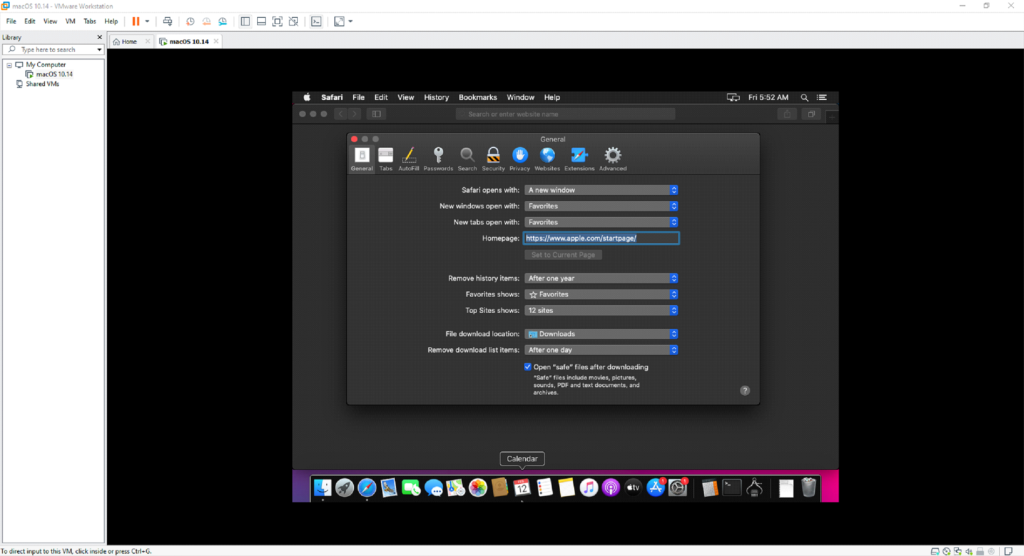Open the Privacy preferences pane

(x=520, y=159)
